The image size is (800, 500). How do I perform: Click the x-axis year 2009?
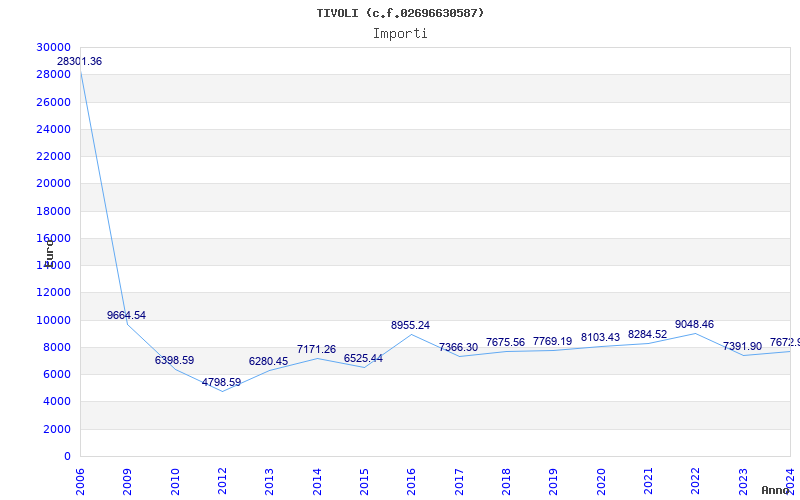128,481
